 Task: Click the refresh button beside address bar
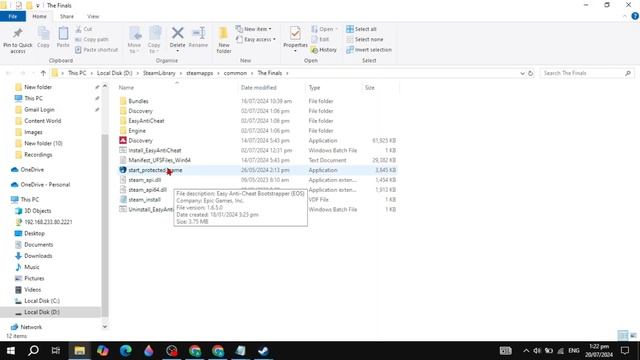pyautogui.click(x=531, y=73)
